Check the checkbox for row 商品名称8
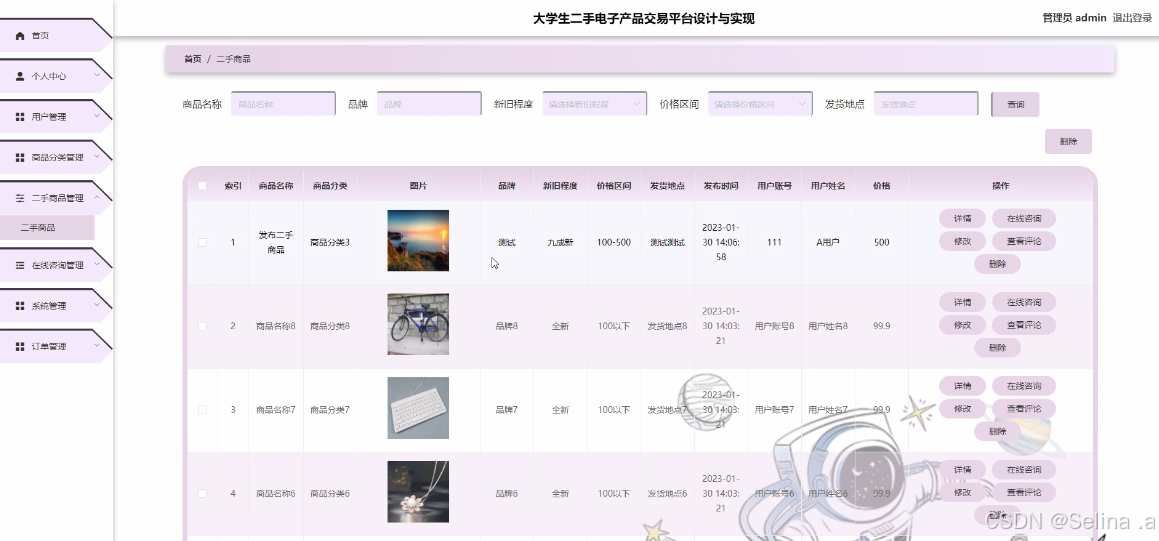The width and height of the screenshot is (1159, 541). pos(202,326)
